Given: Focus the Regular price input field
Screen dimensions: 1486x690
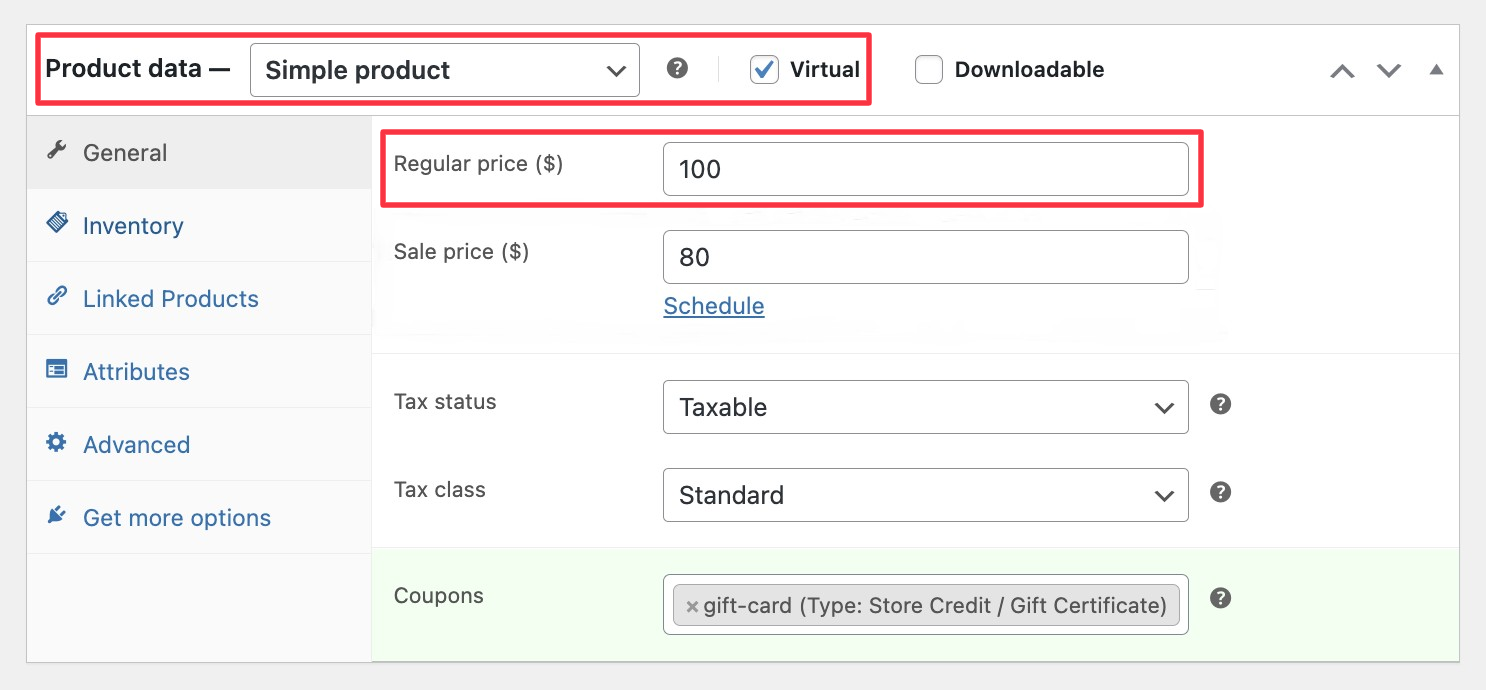Looking at the screenshot, I should tap(925, 169).
